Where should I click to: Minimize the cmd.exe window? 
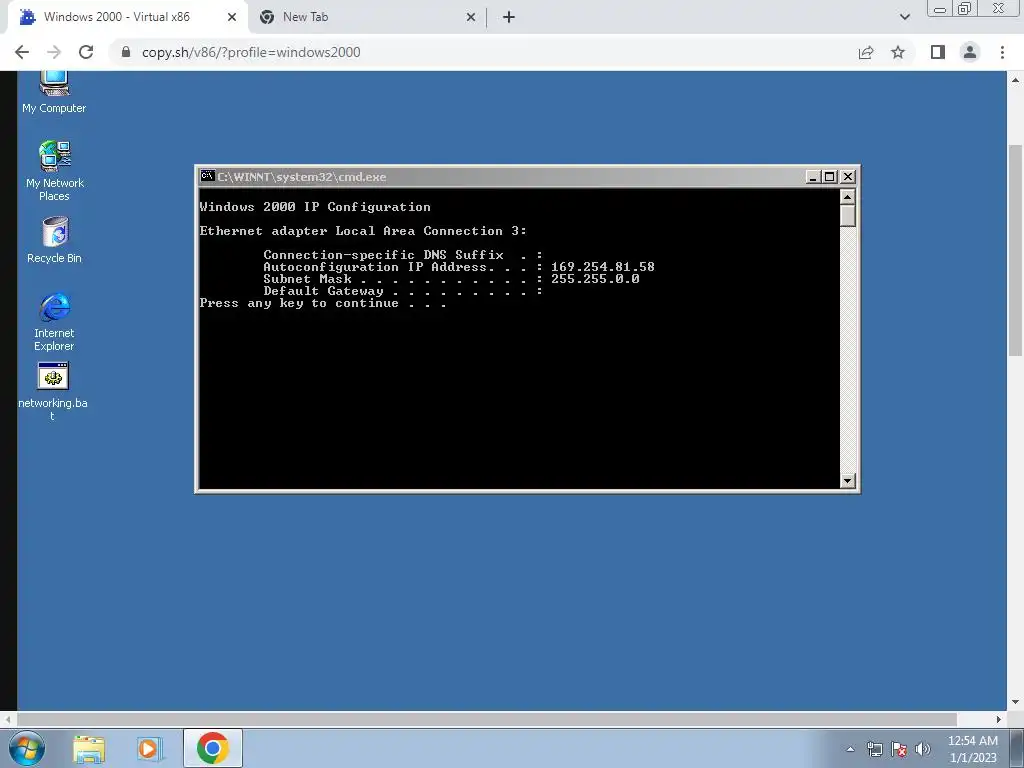click(813, 177)
